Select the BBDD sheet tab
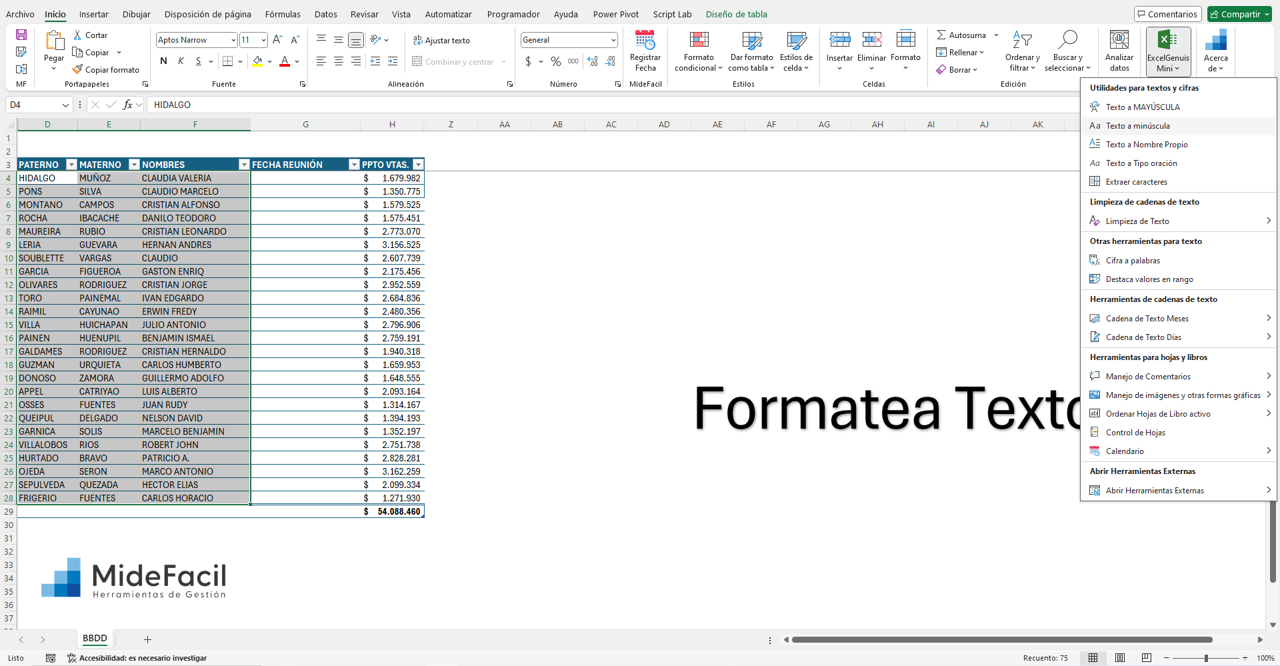 click(x=95, y=638)
